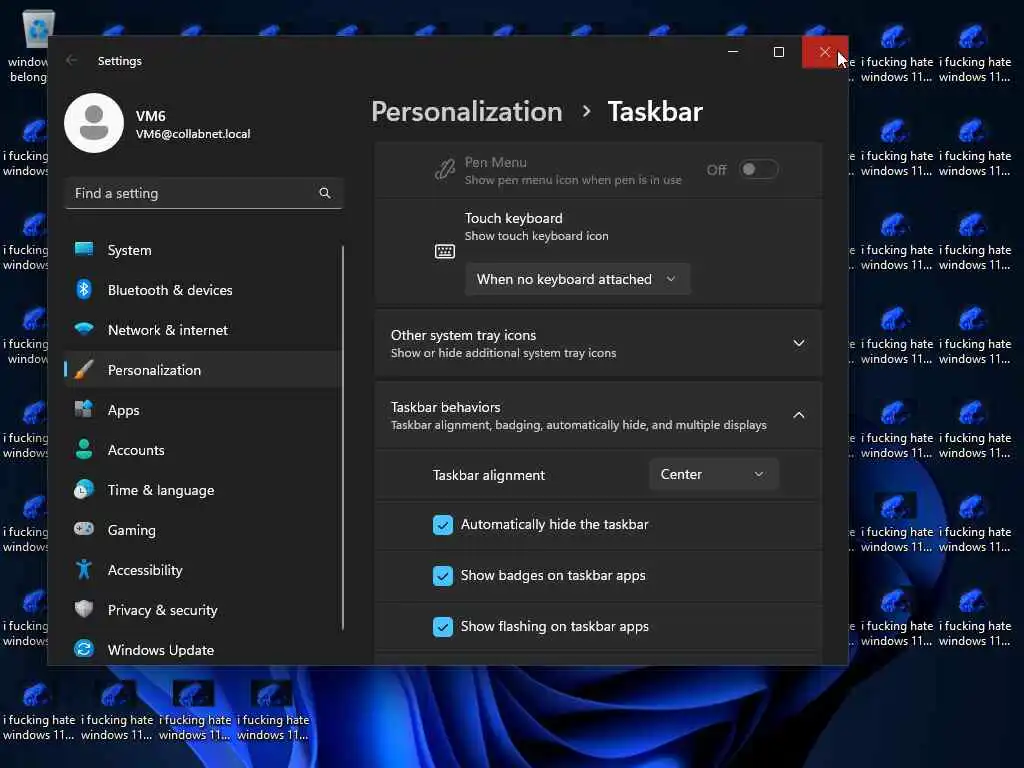Click the Gaming controller icon
1024x768 pixels.
pos(84,529)
